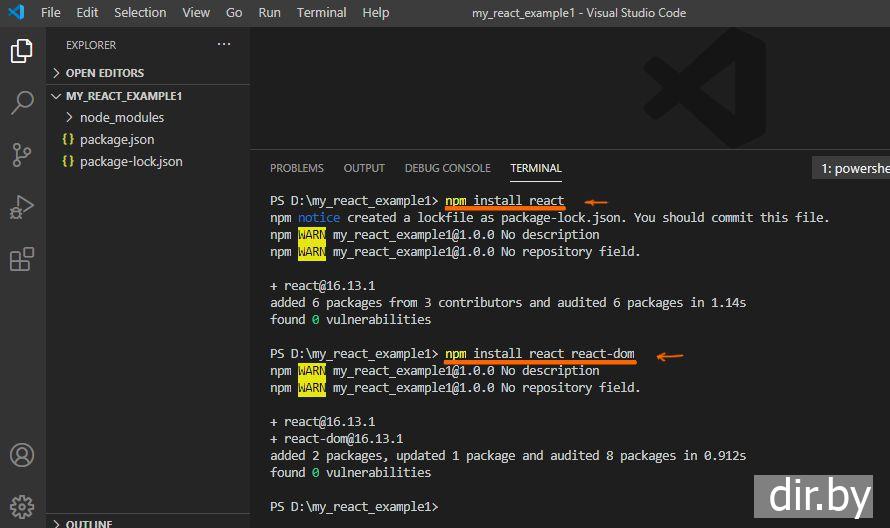The height and width of the screenshot is (528, 890).
Task: Open the Terminal menu
Action: (x=321, y=13)
